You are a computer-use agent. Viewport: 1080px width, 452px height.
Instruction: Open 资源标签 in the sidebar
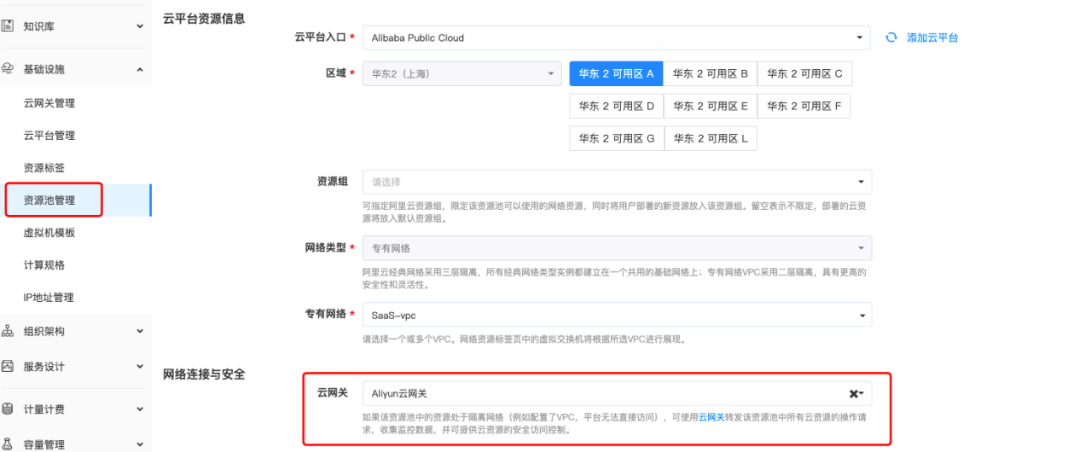44,168
